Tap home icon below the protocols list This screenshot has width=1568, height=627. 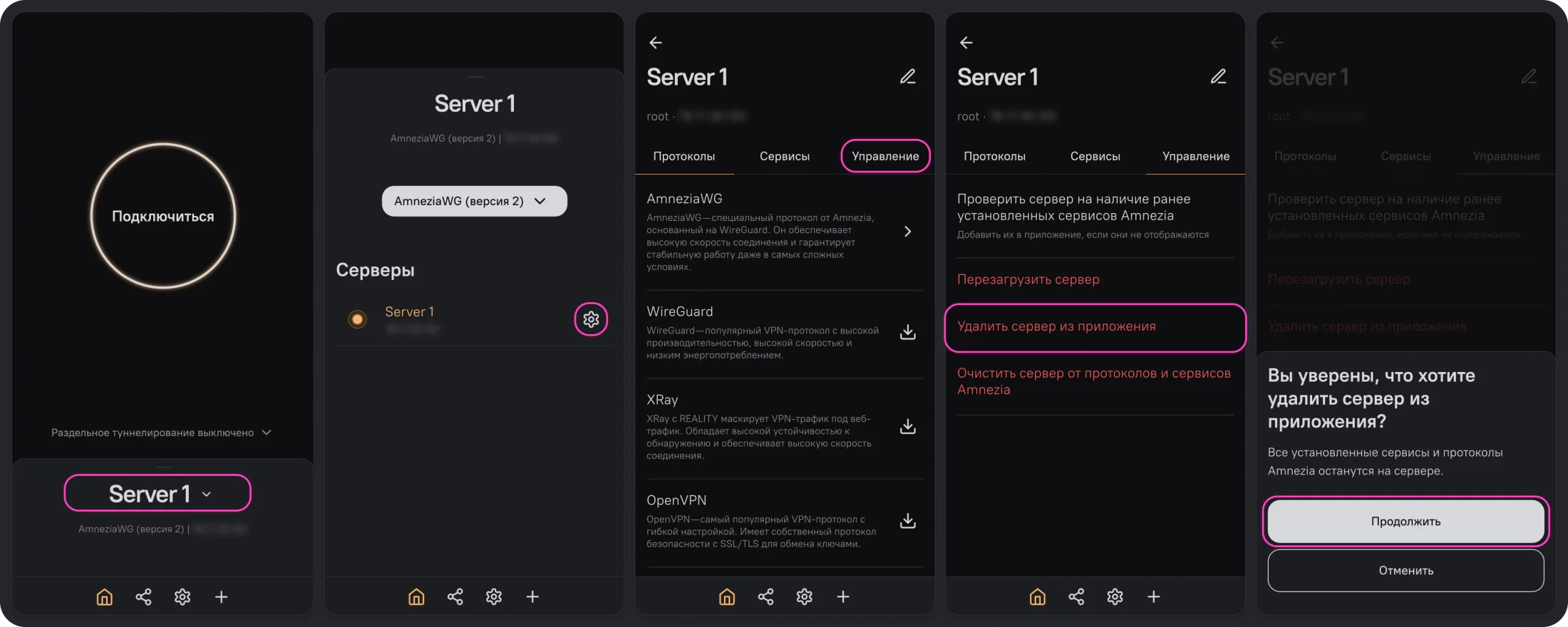727,597
